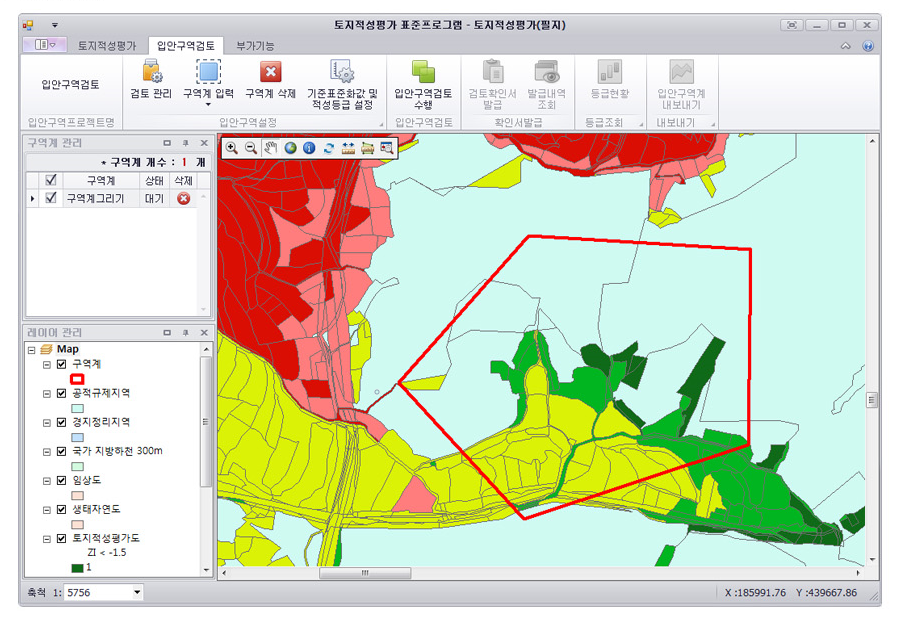
Task: Select the area measure tool
Action: click(367, 148)
